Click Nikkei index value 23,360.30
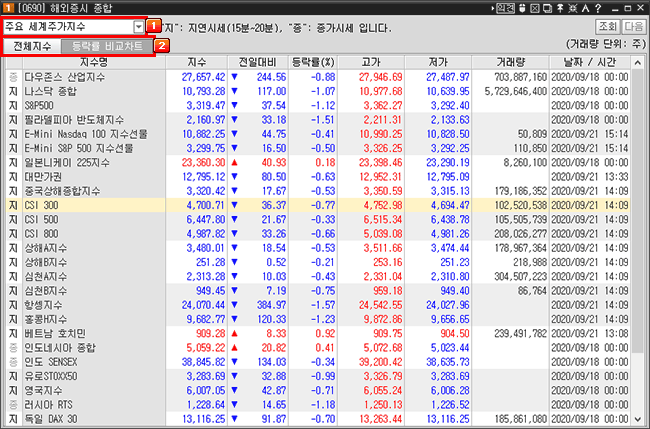This screenshot has width=650, height=429. 204,162
